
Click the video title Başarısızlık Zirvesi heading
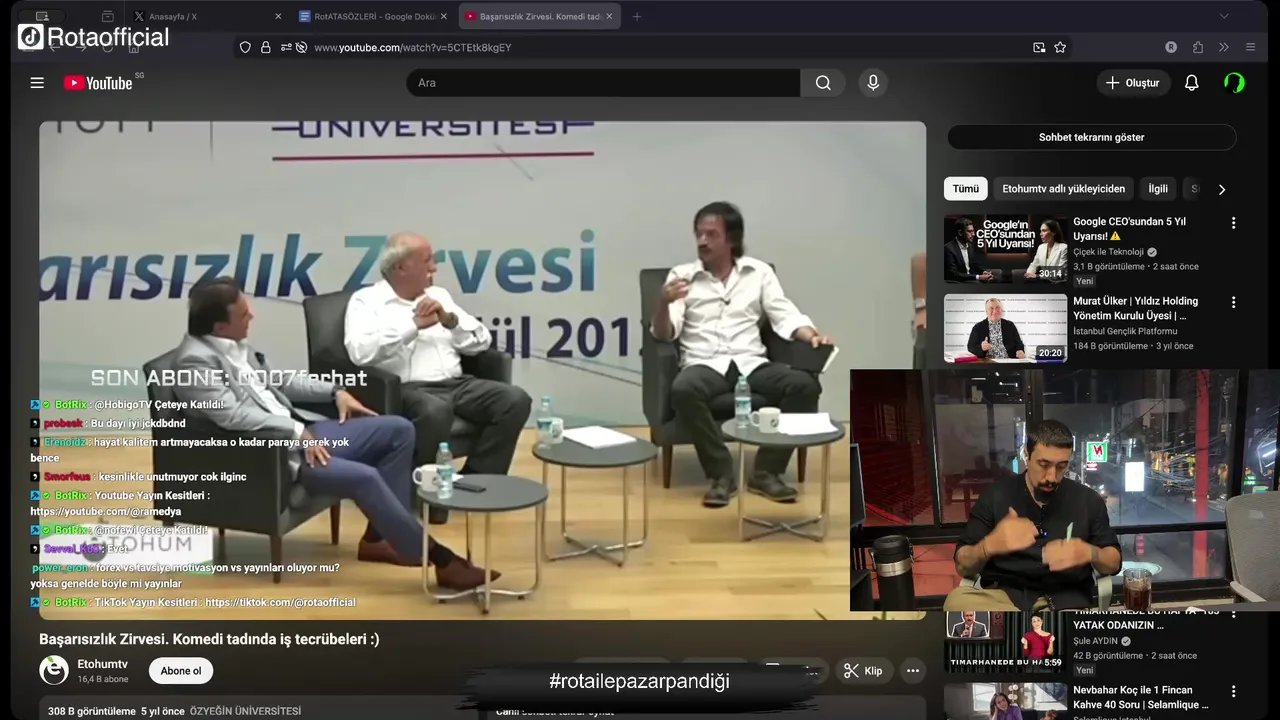tap(209, 639)
